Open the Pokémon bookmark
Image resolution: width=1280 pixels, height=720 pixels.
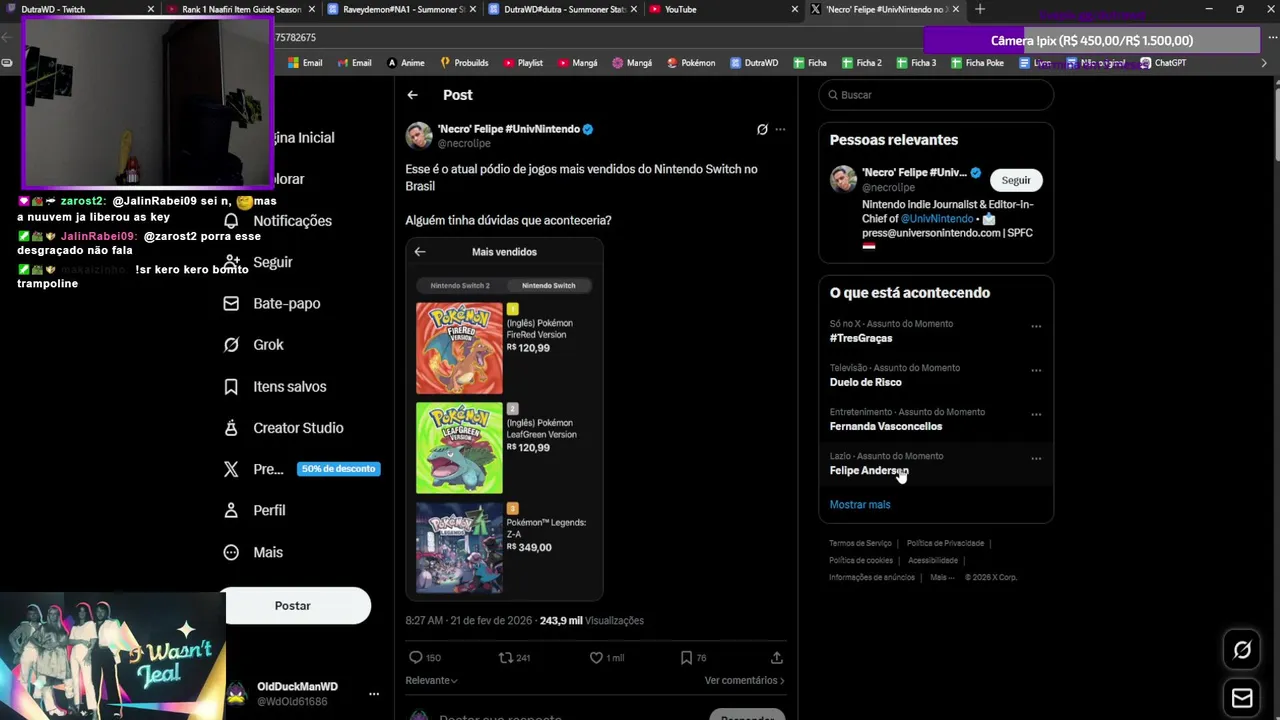(691, 63)
